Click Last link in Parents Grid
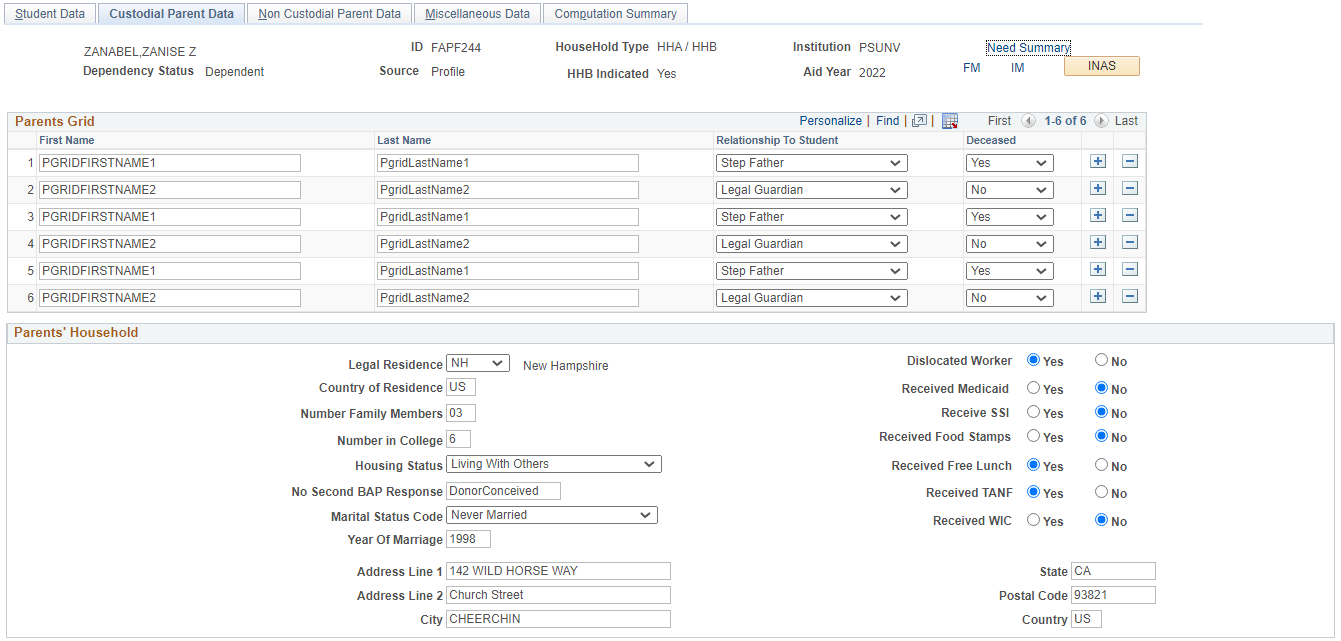This screenshot has width=1341, height=641. [1126, 121]
